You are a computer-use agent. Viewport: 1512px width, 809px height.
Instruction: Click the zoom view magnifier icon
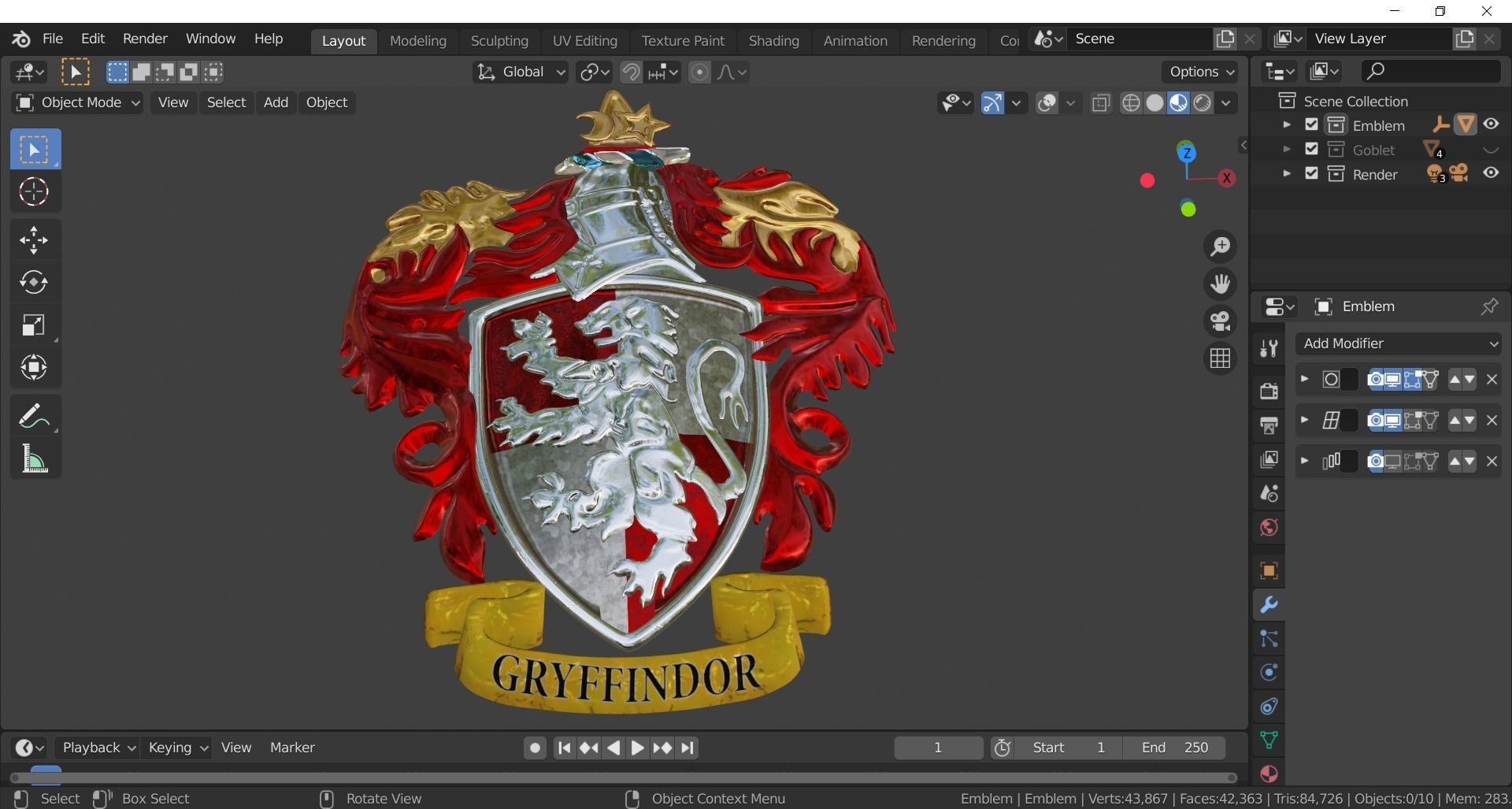click(1221, 247)
